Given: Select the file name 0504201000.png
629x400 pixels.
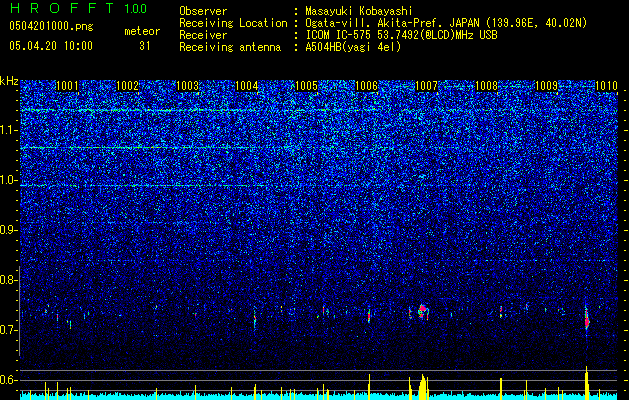Looking at the screenshot, I should pyautogui.click(x=51, y=26).
